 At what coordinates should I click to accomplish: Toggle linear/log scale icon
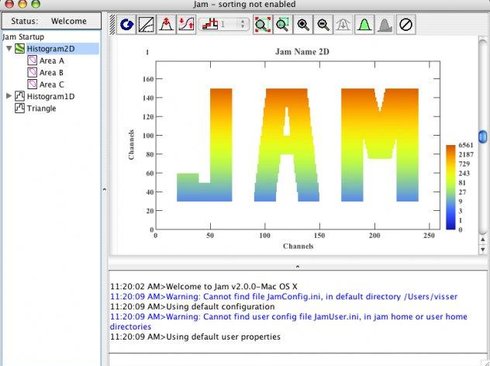click(x=146, y=24)
